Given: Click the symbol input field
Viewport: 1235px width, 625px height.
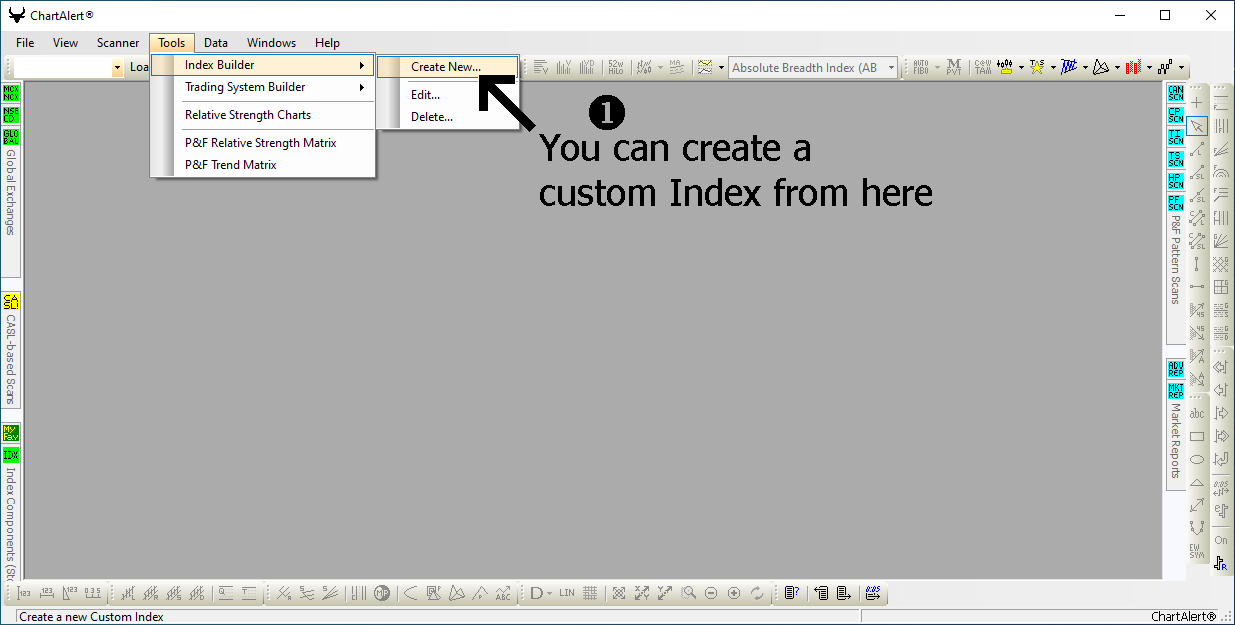Looking at the screenshot, I should (63, 68).
